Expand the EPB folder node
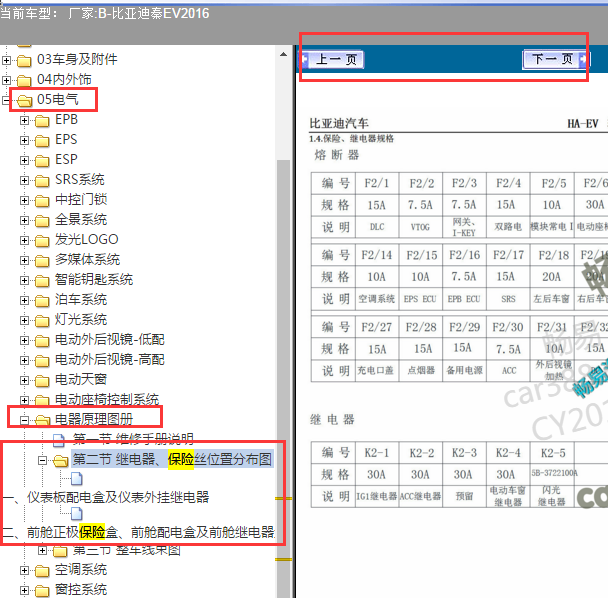This screenshot has width=608, height=598. coord(24,121)
